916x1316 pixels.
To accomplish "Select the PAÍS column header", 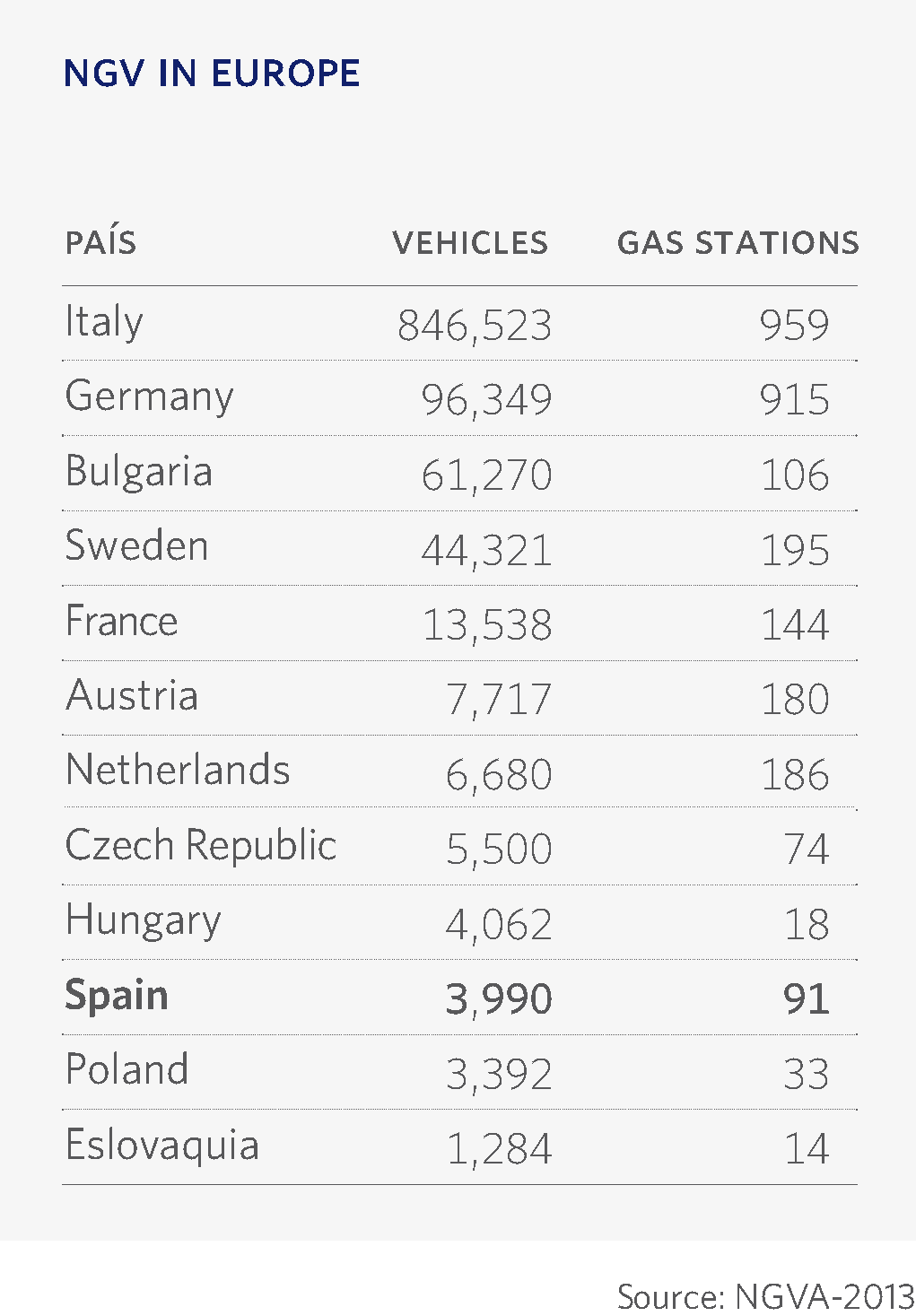I will click(100, 242).
